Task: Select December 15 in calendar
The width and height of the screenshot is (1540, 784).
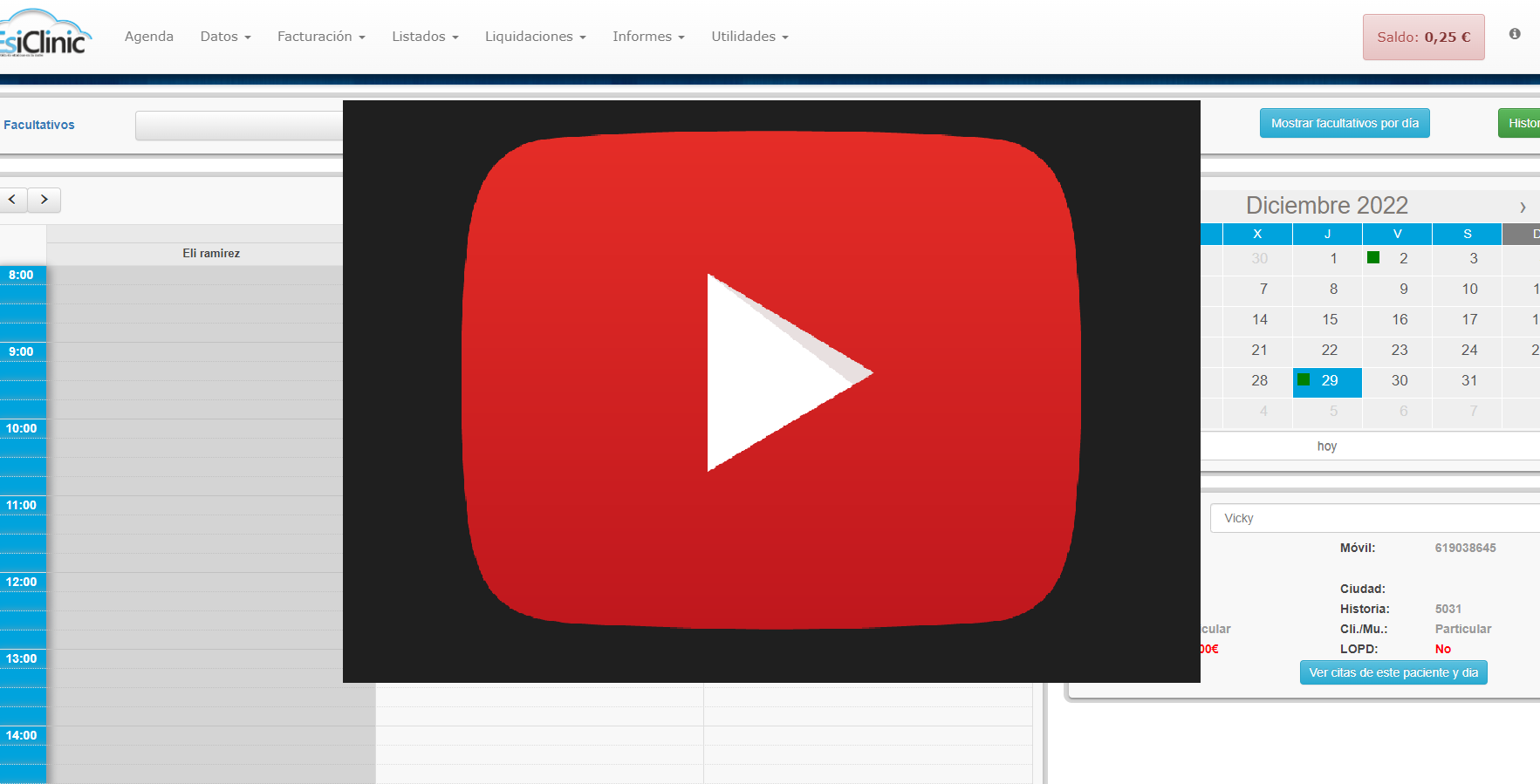Action: click(1327, 320)
